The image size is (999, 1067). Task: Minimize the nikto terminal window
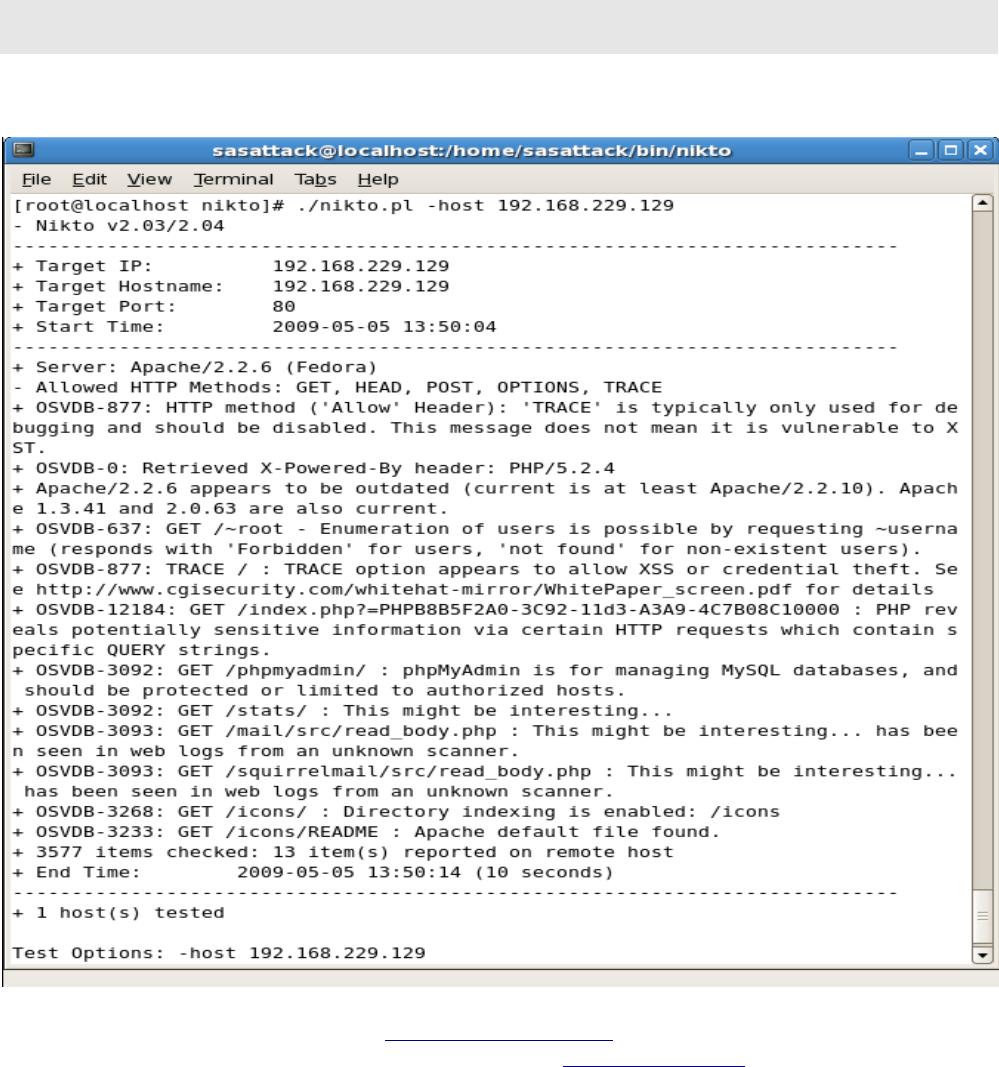tap(921, 150)
